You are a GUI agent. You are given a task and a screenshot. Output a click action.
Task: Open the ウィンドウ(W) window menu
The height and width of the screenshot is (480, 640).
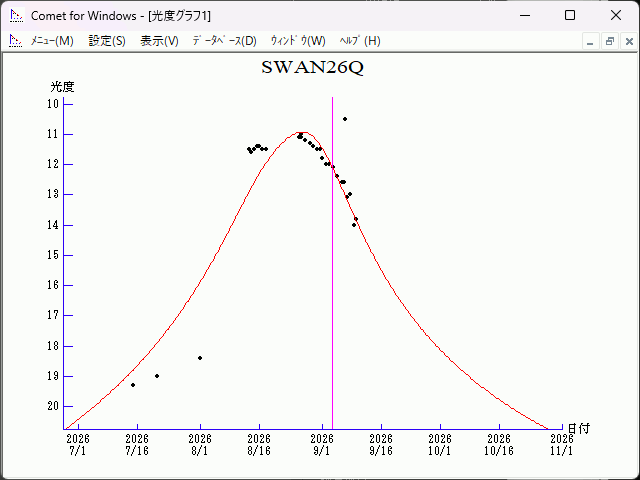[x=298, y=41]
